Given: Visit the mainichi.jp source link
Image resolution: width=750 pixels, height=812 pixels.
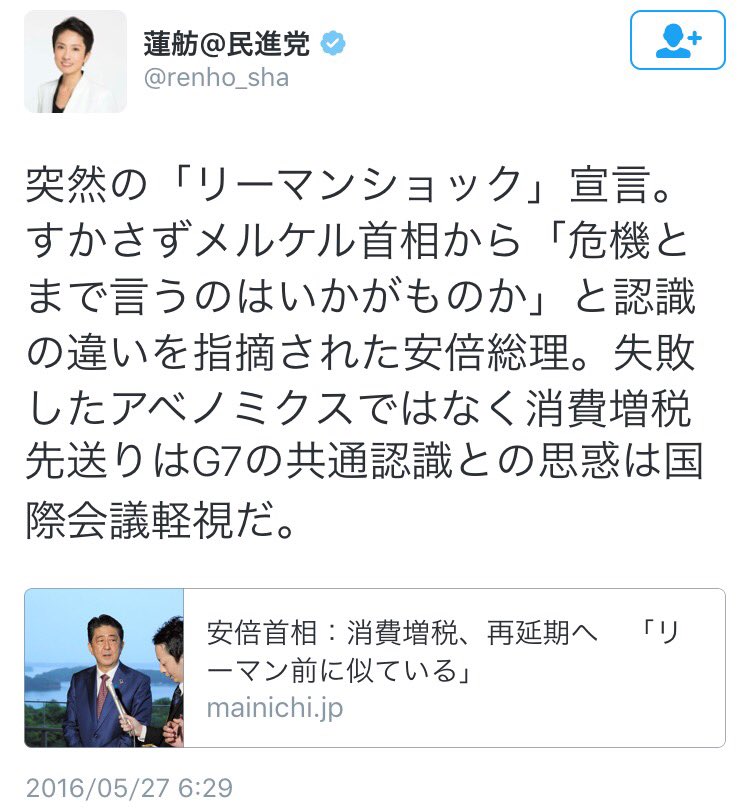Looking at the screenshot, I should [x=275, y=708].
